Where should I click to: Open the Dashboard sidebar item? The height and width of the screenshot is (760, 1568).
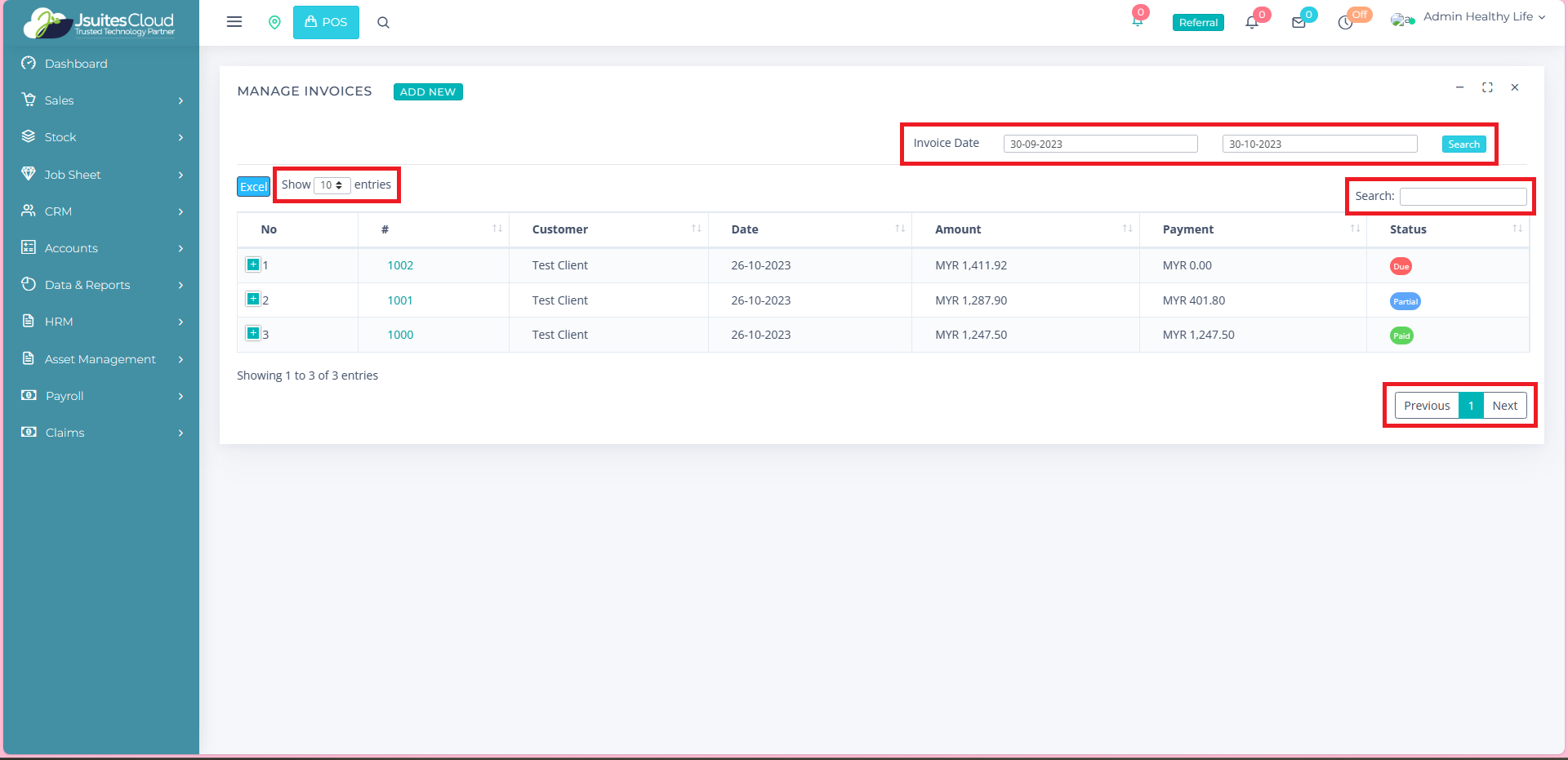pyautogui.click(x=76, y=64)
